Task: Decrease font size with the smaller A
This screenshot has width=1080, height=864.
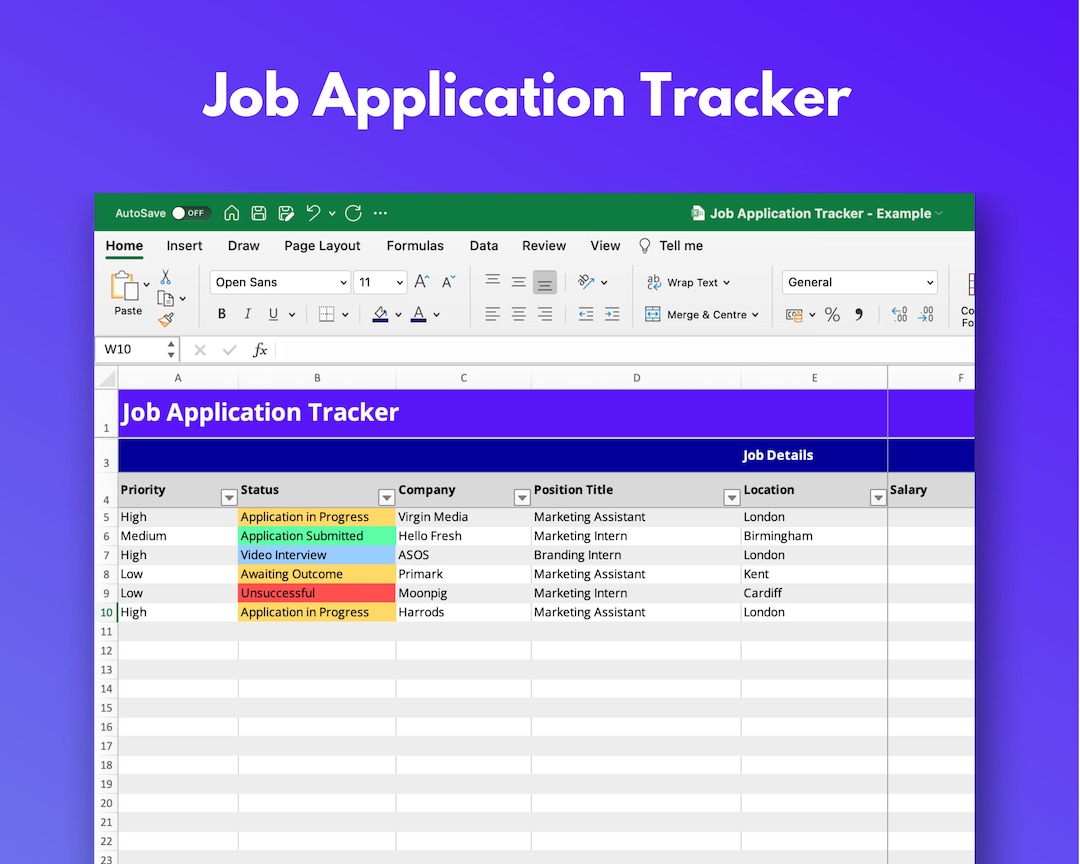Action: (448, 282)
